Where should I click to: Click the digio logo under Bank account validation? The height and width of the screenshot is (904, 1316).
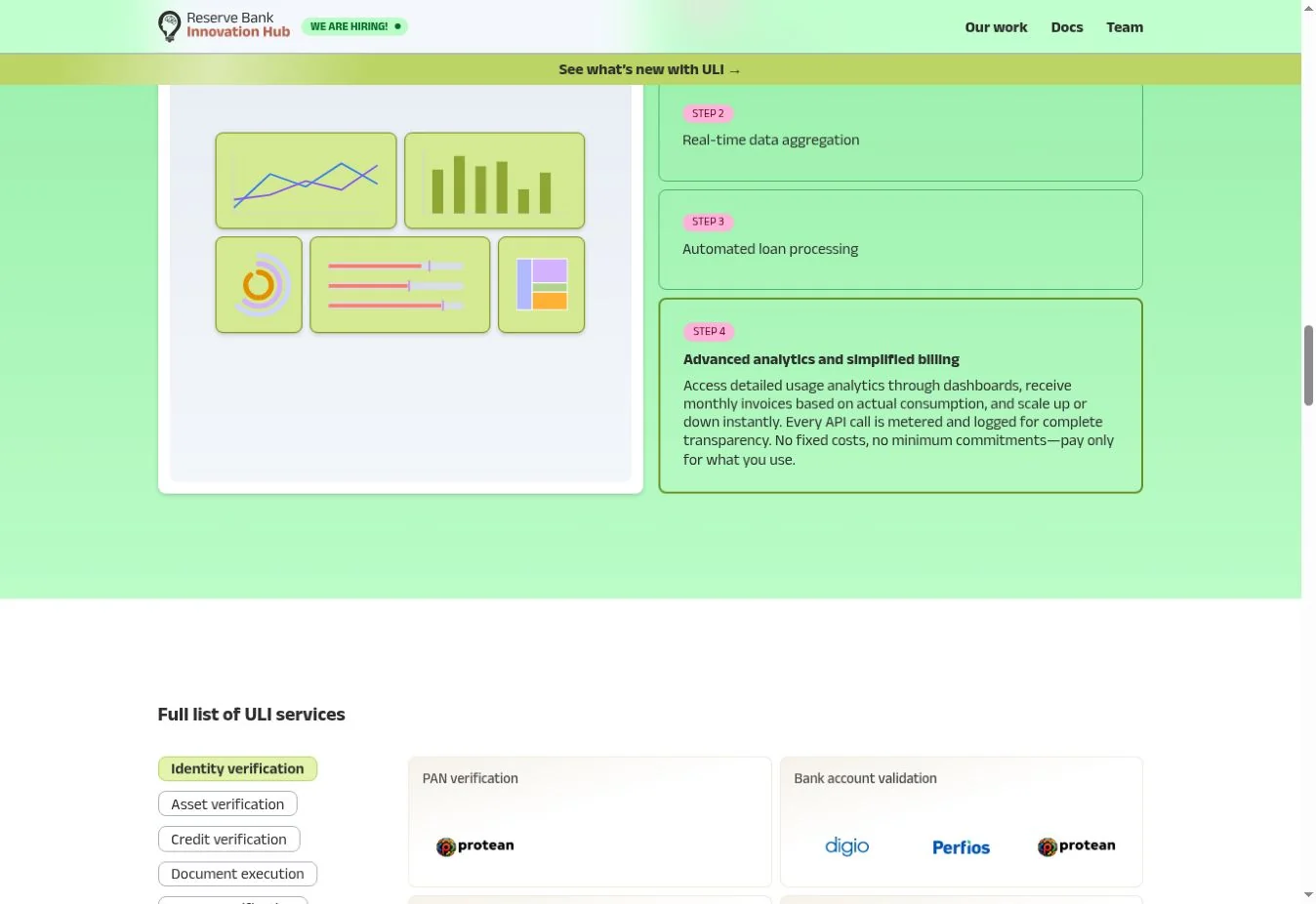[x=846, y=846]
